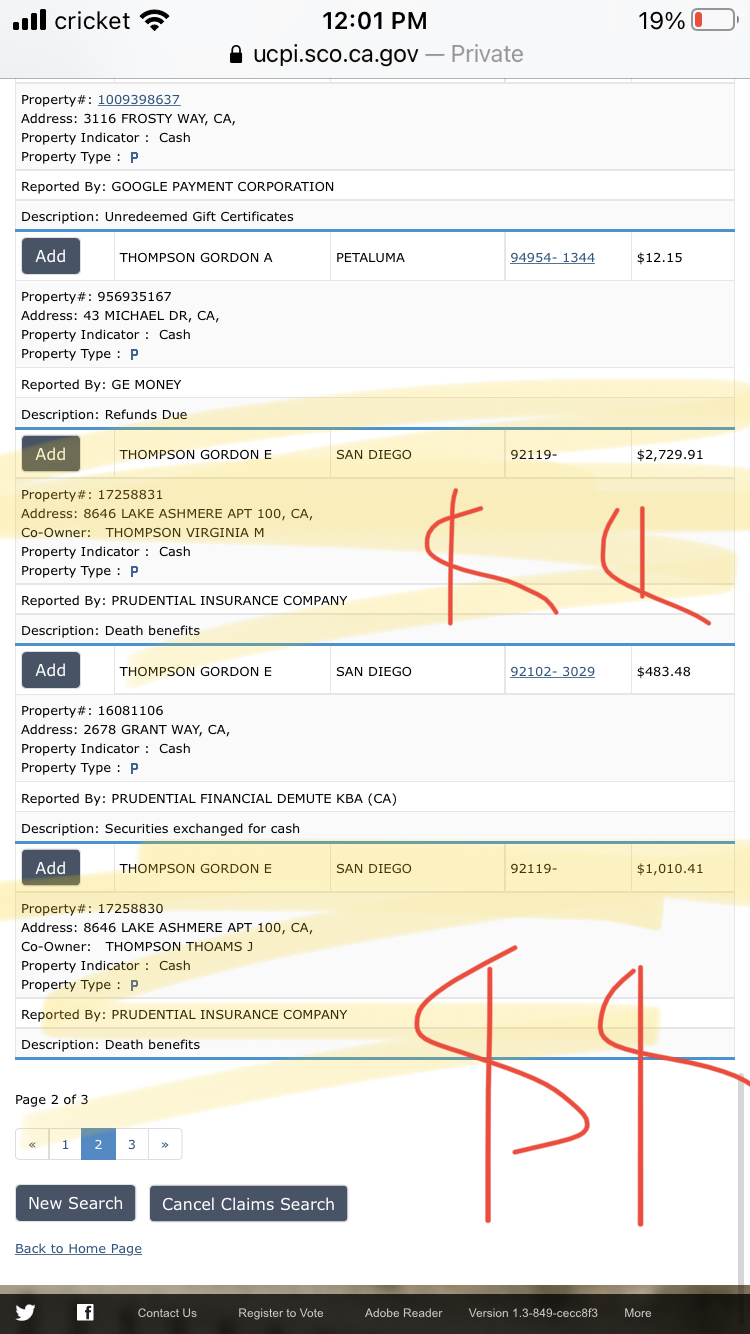Select the PETALUMA city cell
The height and width of the screenshot is (1334, 750).
click(x=419, y=257)
